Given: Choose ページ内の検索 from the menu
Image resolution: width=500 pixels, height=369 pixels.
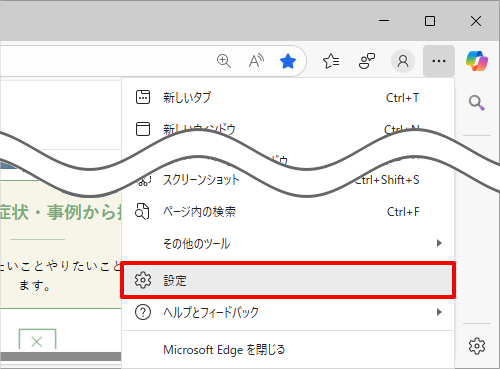Looking at the screenshot, I should point(288,212).
